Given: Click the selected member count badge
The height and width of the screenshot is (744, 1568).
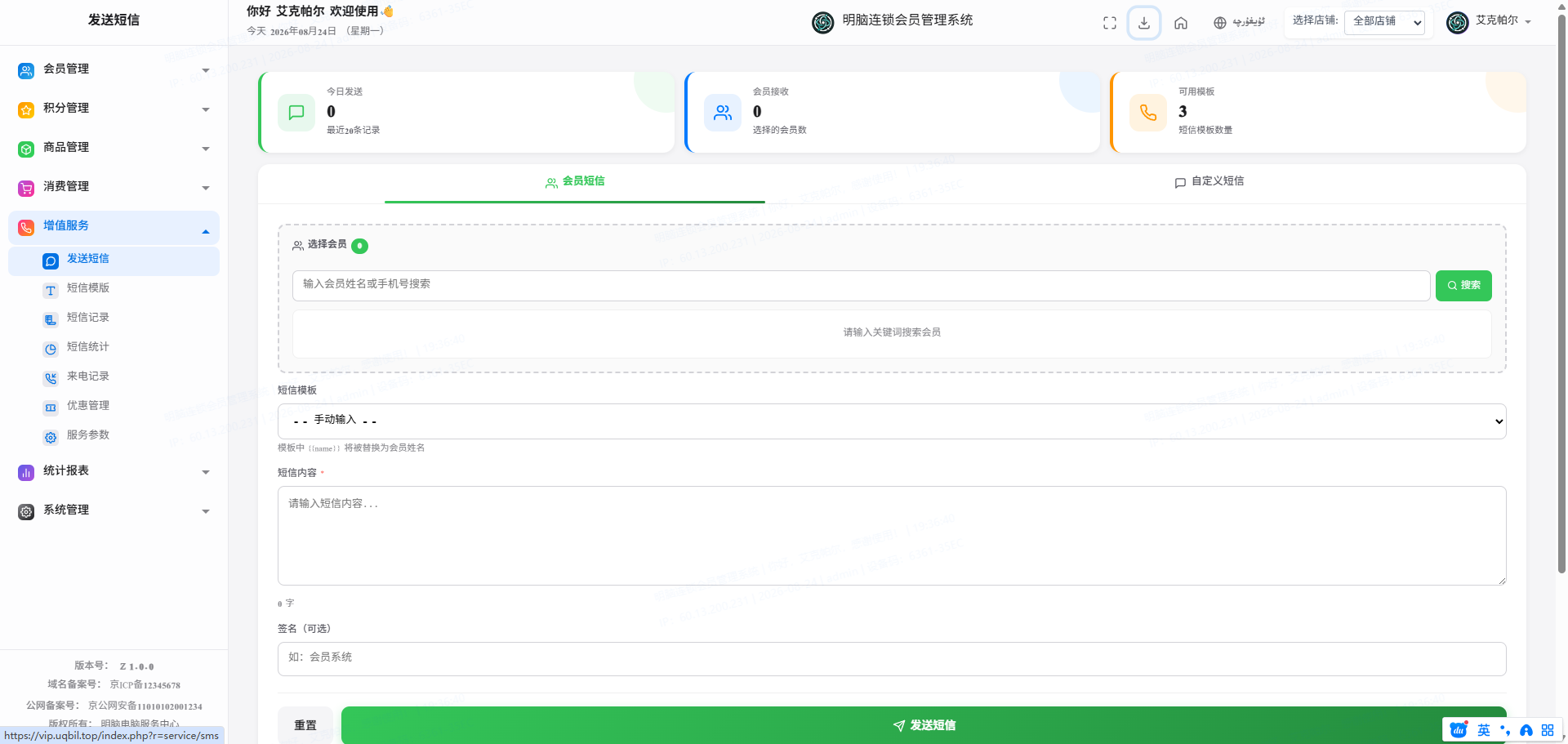Looking at the screenshot, I should coord(359,246).
